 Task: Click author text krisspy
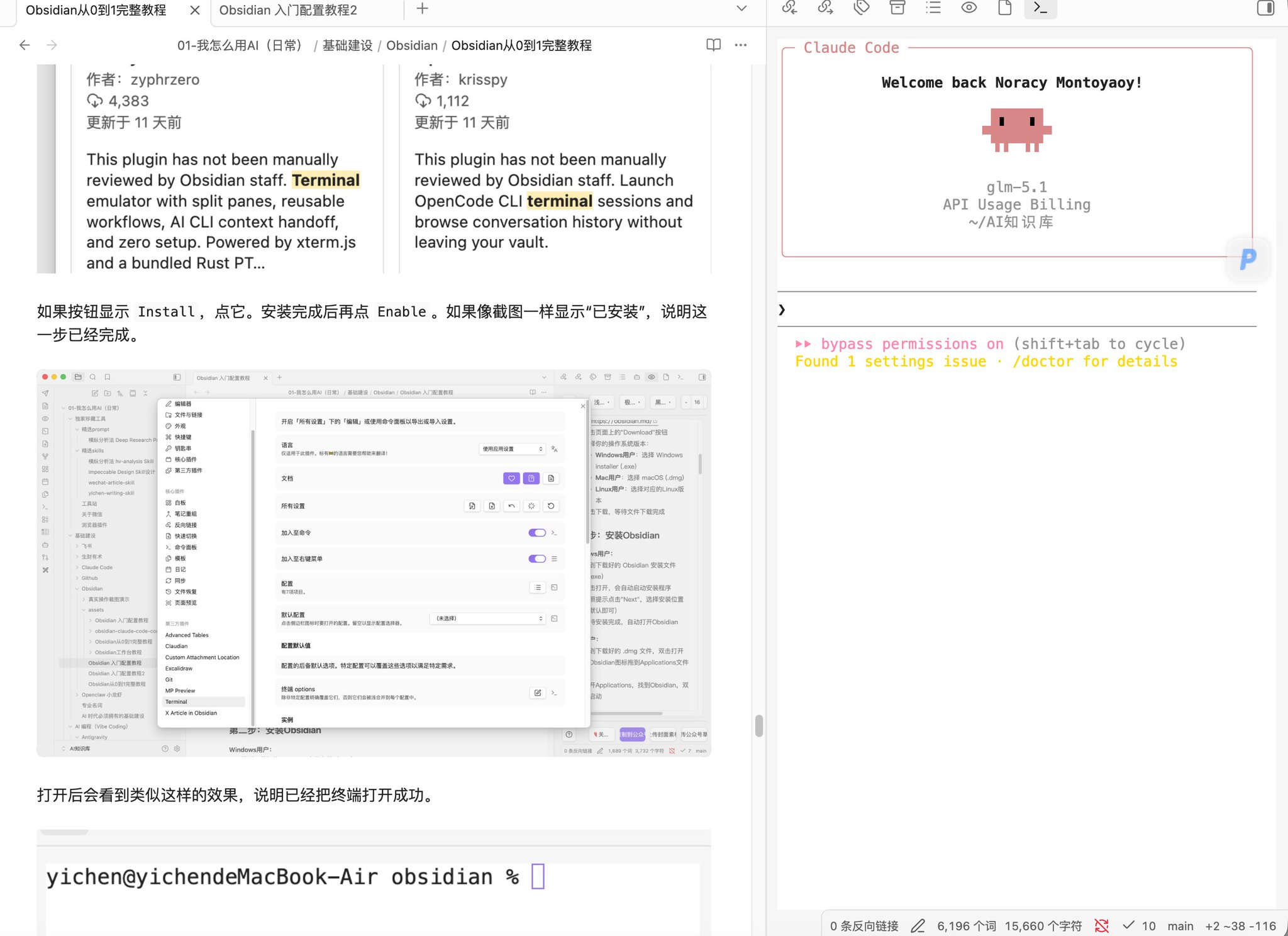[483, 80]
